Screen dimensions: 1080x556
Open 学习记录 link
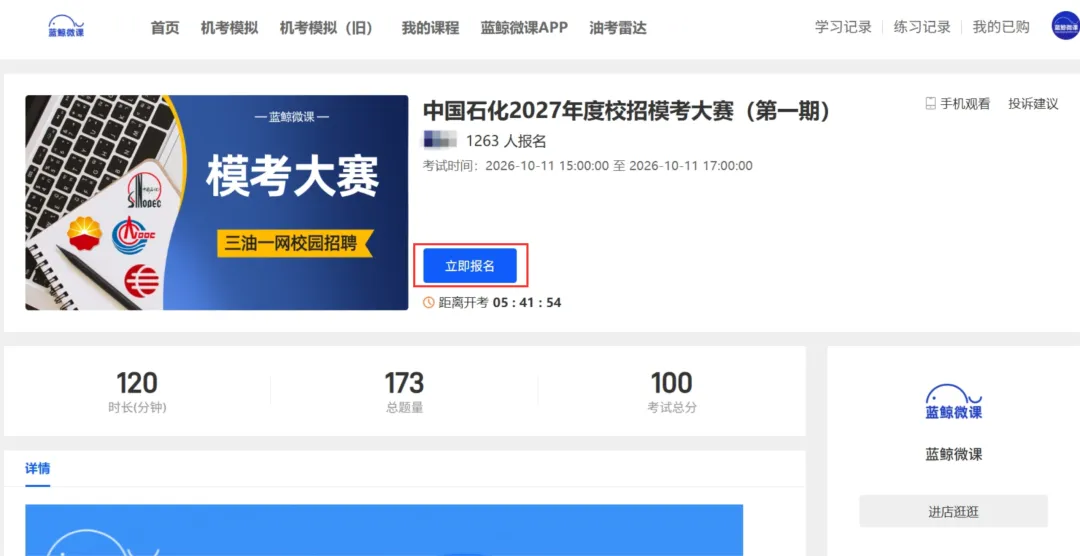[843, 27]
